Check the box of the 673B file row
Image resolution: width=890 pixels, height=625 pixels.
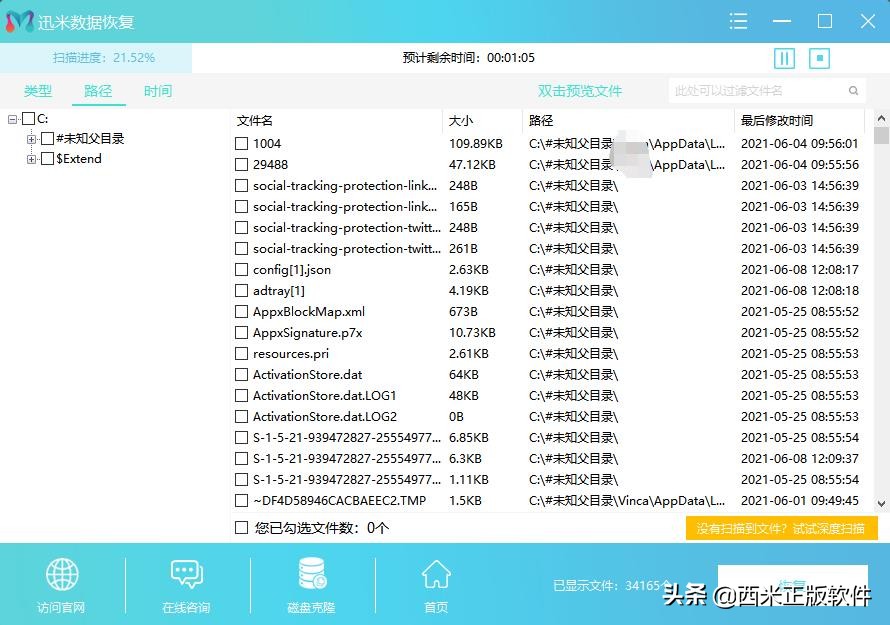241,312
